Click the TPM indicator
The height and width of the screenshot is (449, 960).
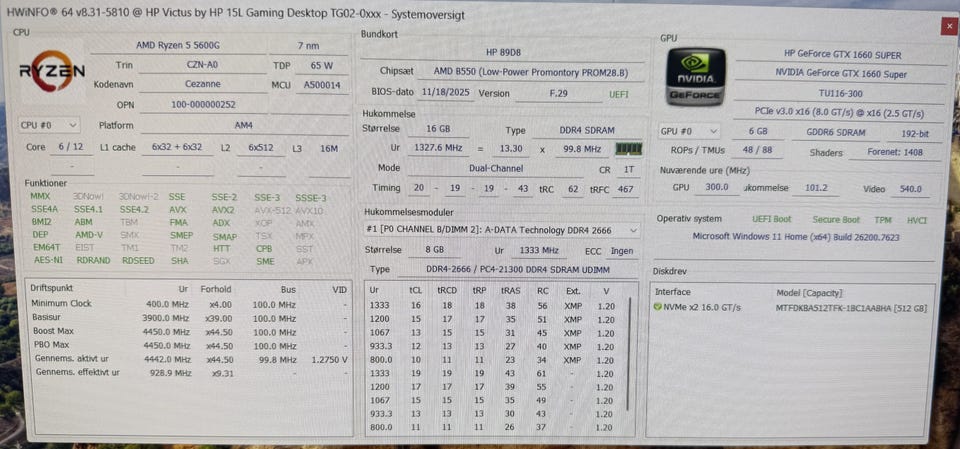883,219
